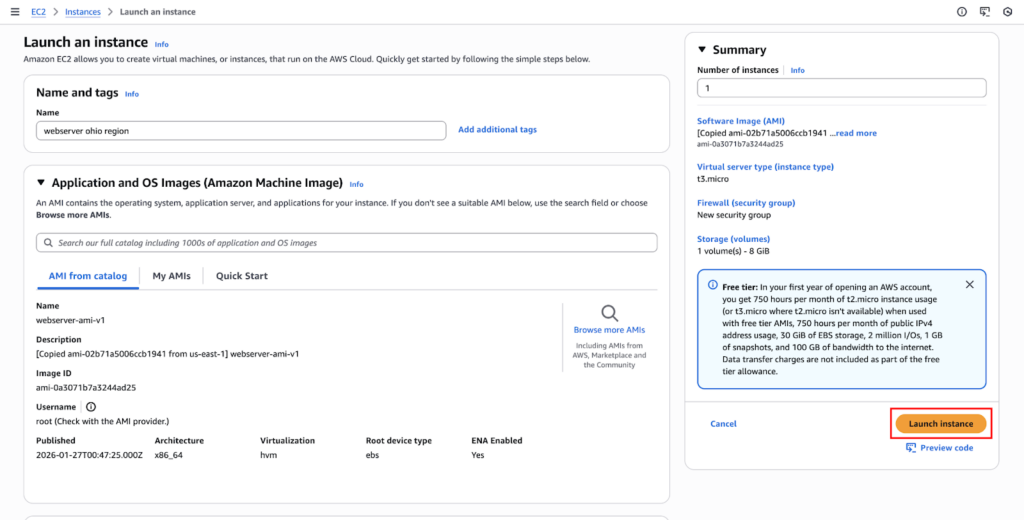The width and height of the screenshot is (1024, 520).
Task: Open the CloudShell icon in top bar
Action: (985, 12)
